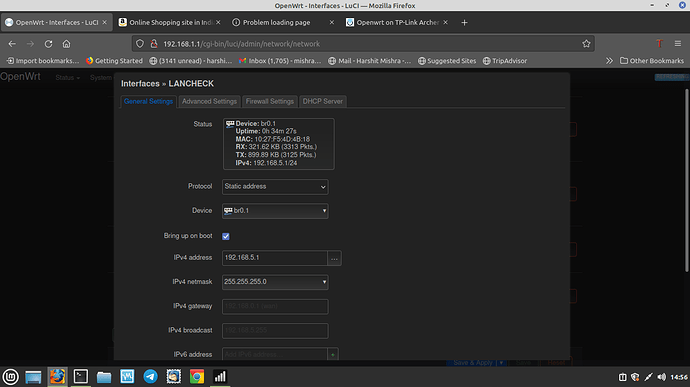Click the Save & Apply button
The height and width of the screenshot is (387, 690).
pyautogui.click(x=473, y=362)
